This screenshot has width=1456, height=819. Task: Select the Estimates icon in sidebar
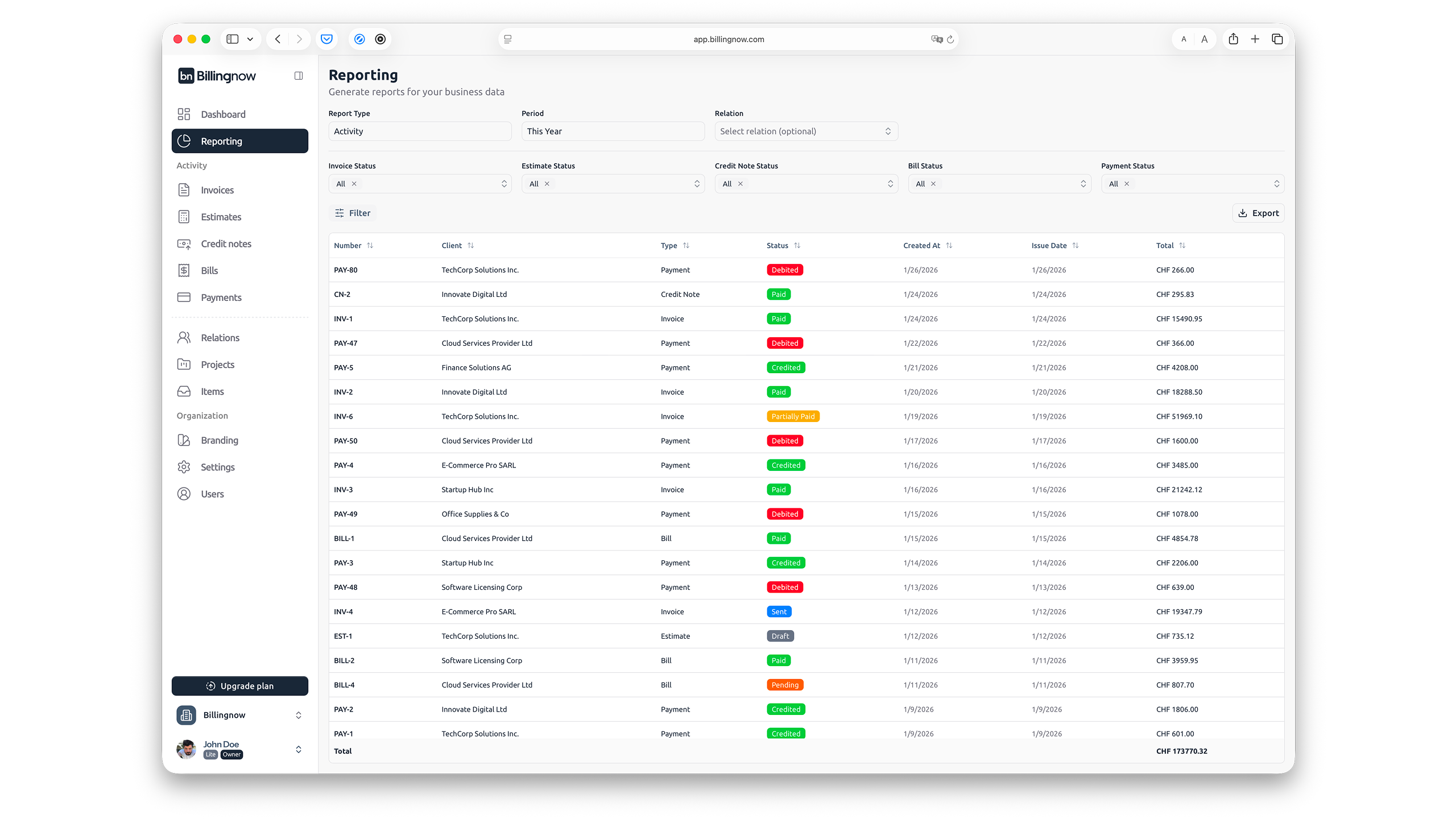pos(184,217)
